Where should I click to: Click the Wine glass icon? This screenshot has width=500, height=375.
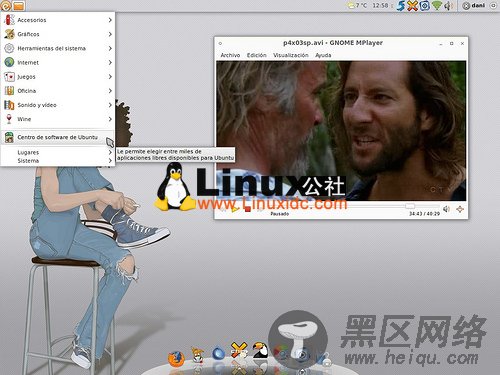(9, 119)
